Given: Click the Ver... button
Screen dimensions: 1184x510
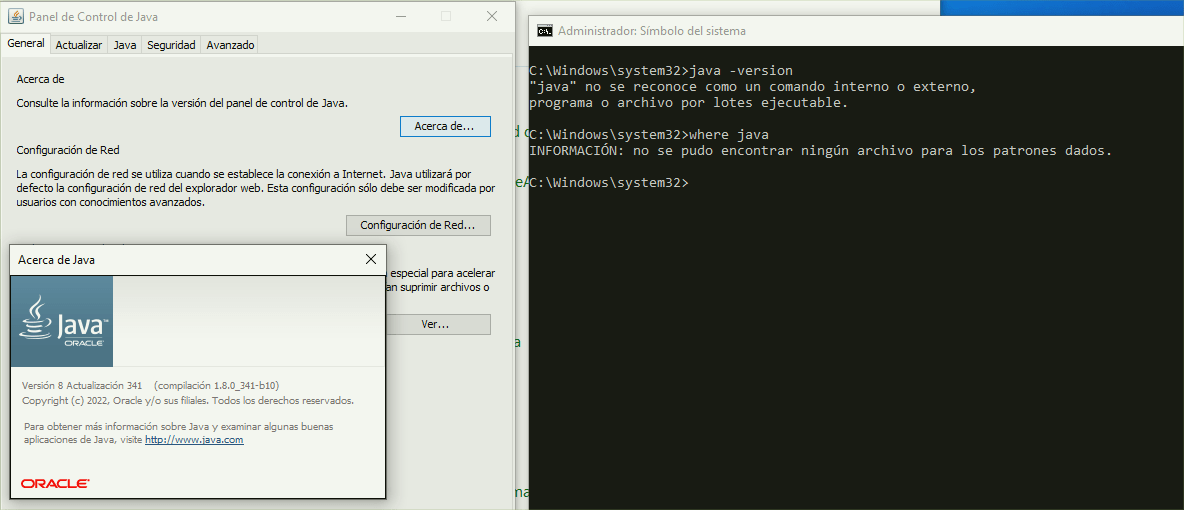Looking at the screenshot, I should point(435,325).
